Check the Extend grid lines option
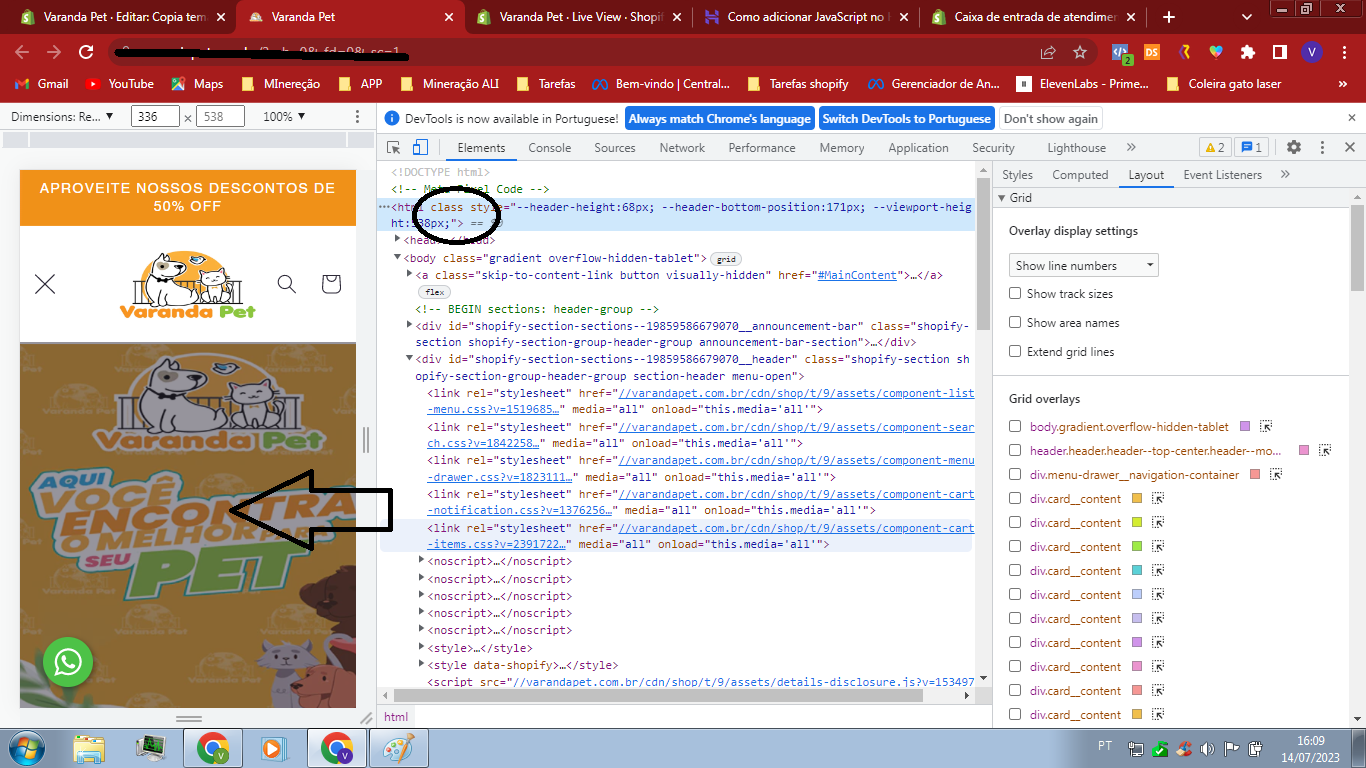The height and width of the screenshot is (768, 1366). pos(1015,352)
